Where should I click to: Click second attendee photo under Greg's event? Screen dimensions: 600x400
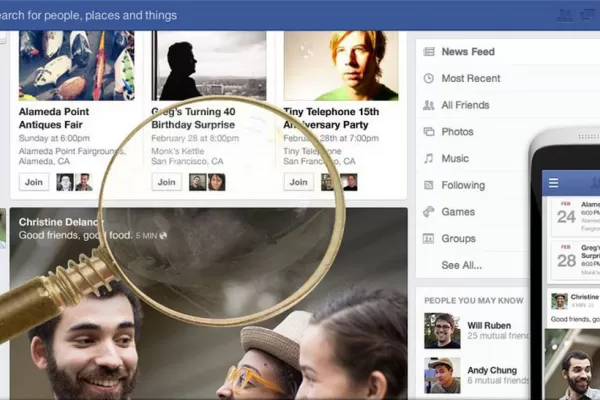pyautogui.click(x=216, y=182)
